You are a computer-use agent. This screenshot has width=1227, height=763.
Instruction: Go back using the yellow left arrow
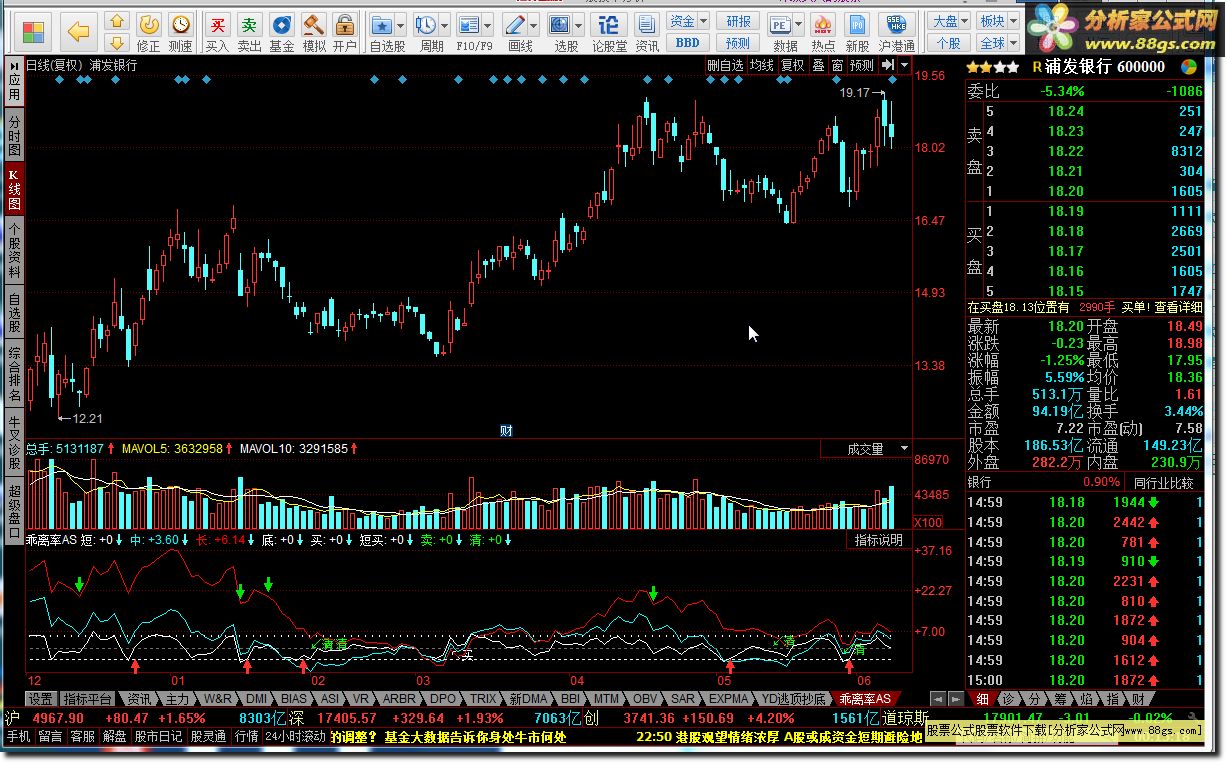[78, 32]
